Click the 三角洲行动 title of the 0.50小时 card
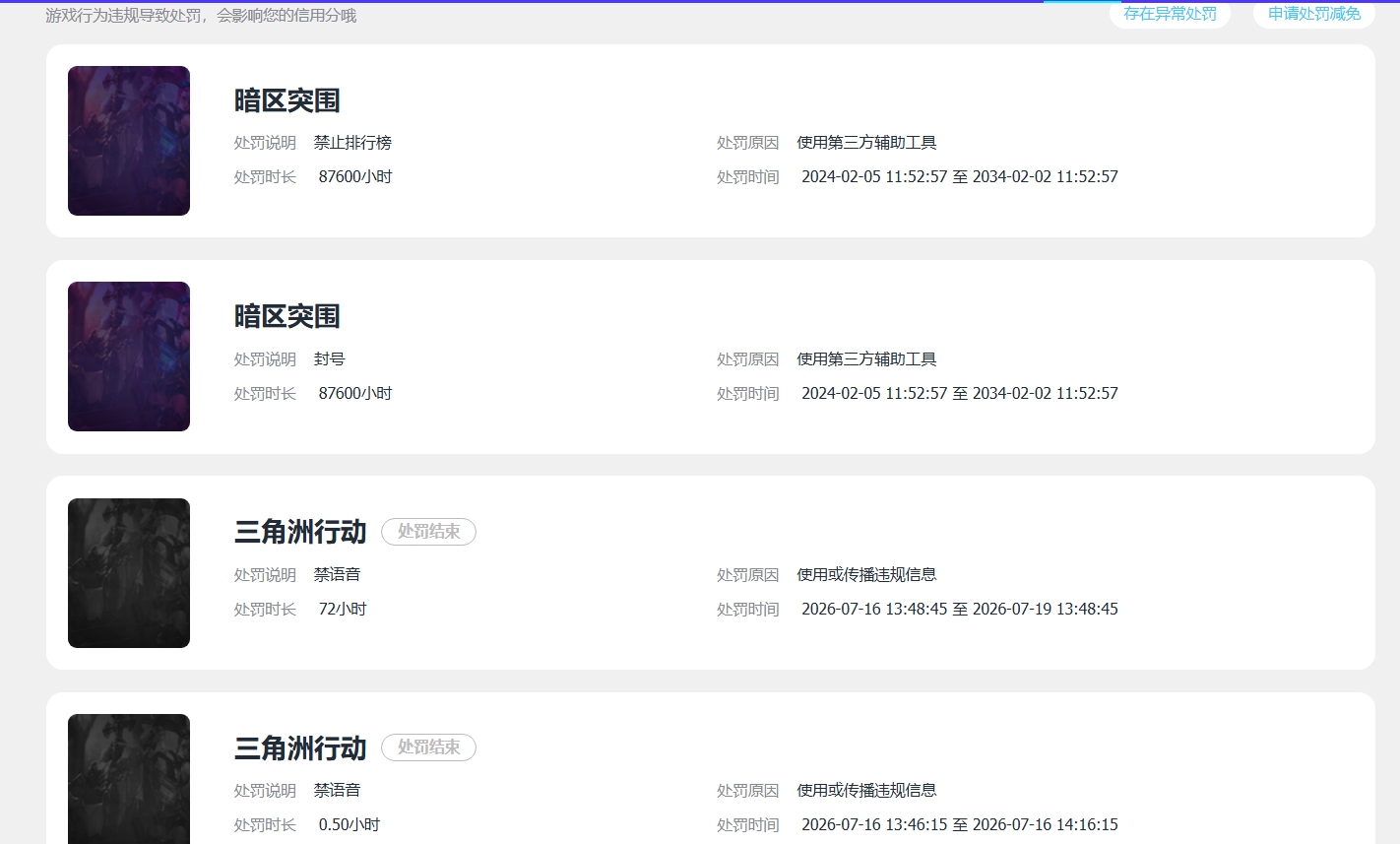This screenshot has width=1400, height=844. 300,747
